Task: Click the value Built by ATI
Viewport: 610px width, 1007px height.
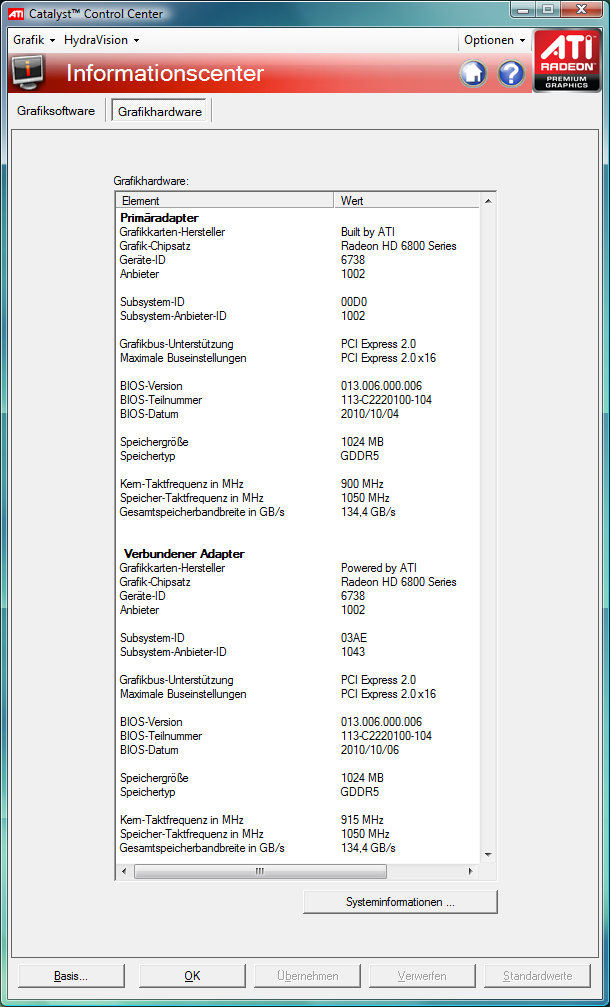Action: tap(368, 232)
